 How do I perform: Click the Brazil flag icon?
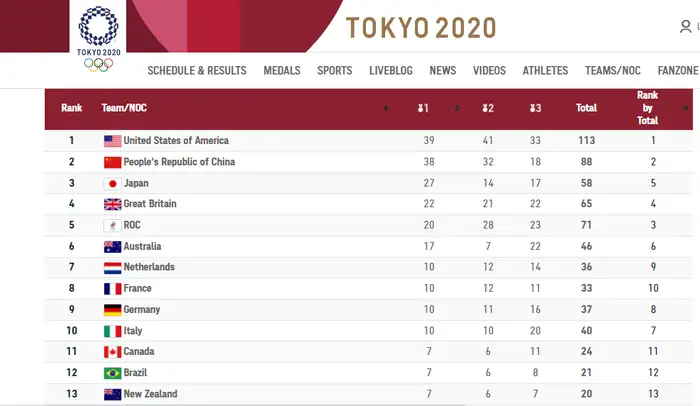pyautogui.click(x=112, y=373)
